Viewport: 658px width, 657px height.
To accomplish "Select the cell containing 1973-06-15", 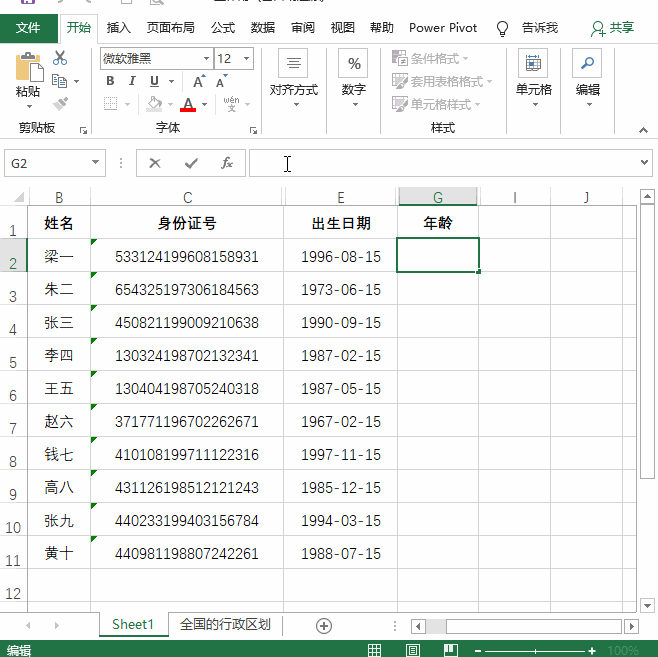I will 340,289.
